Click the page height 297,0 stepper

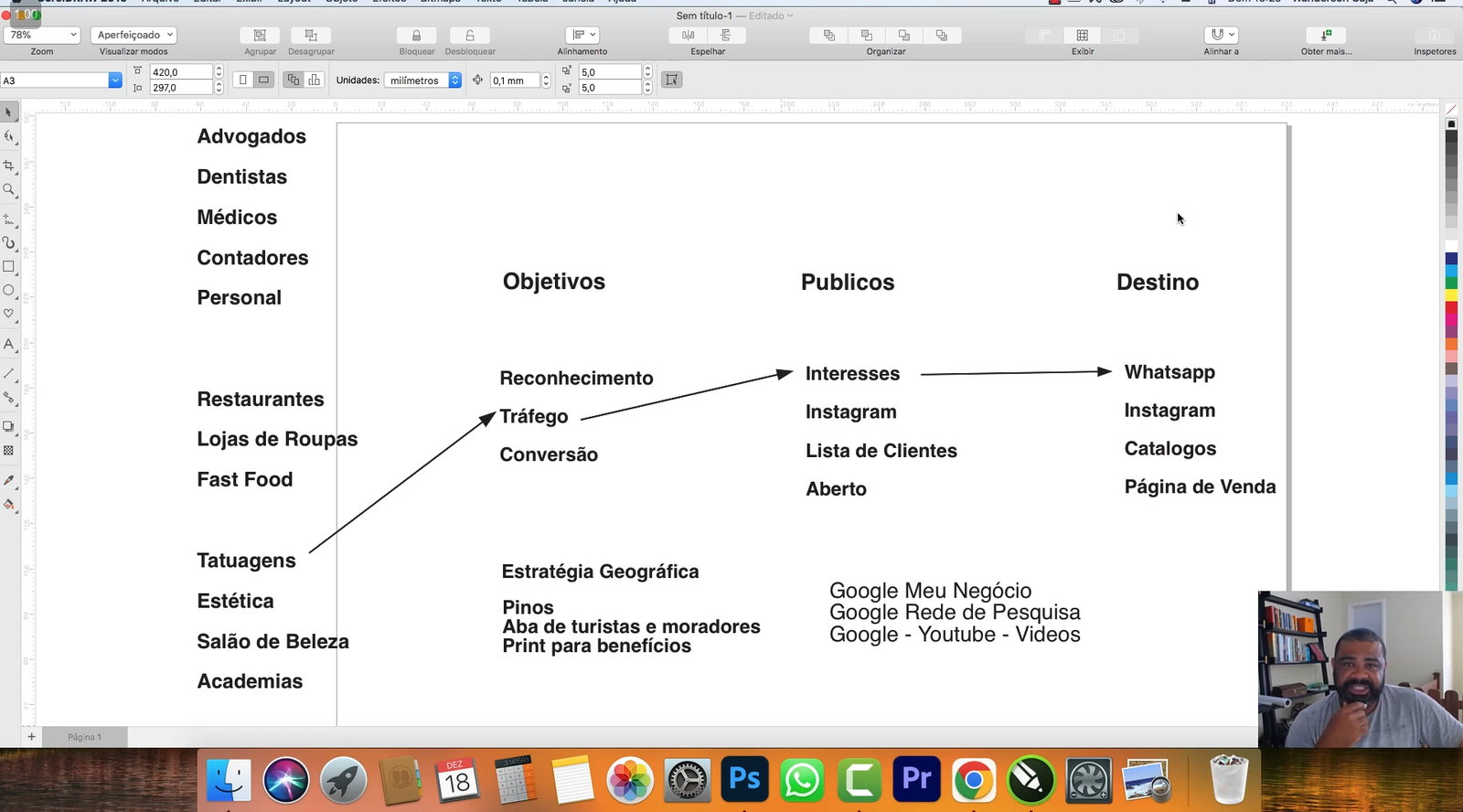pyautogui.click(x=219, y=88)
